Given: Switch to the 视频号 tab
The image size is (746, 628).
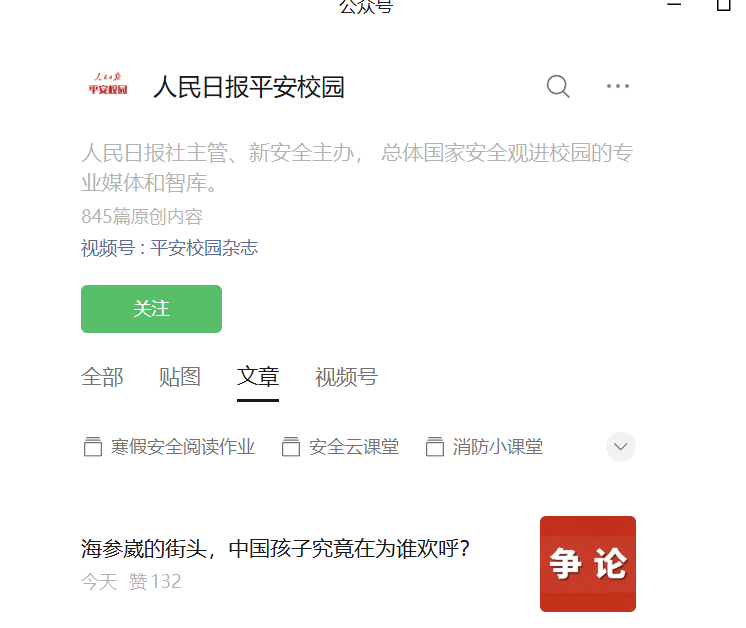Looking at the screenshot, I should [346, 377].
